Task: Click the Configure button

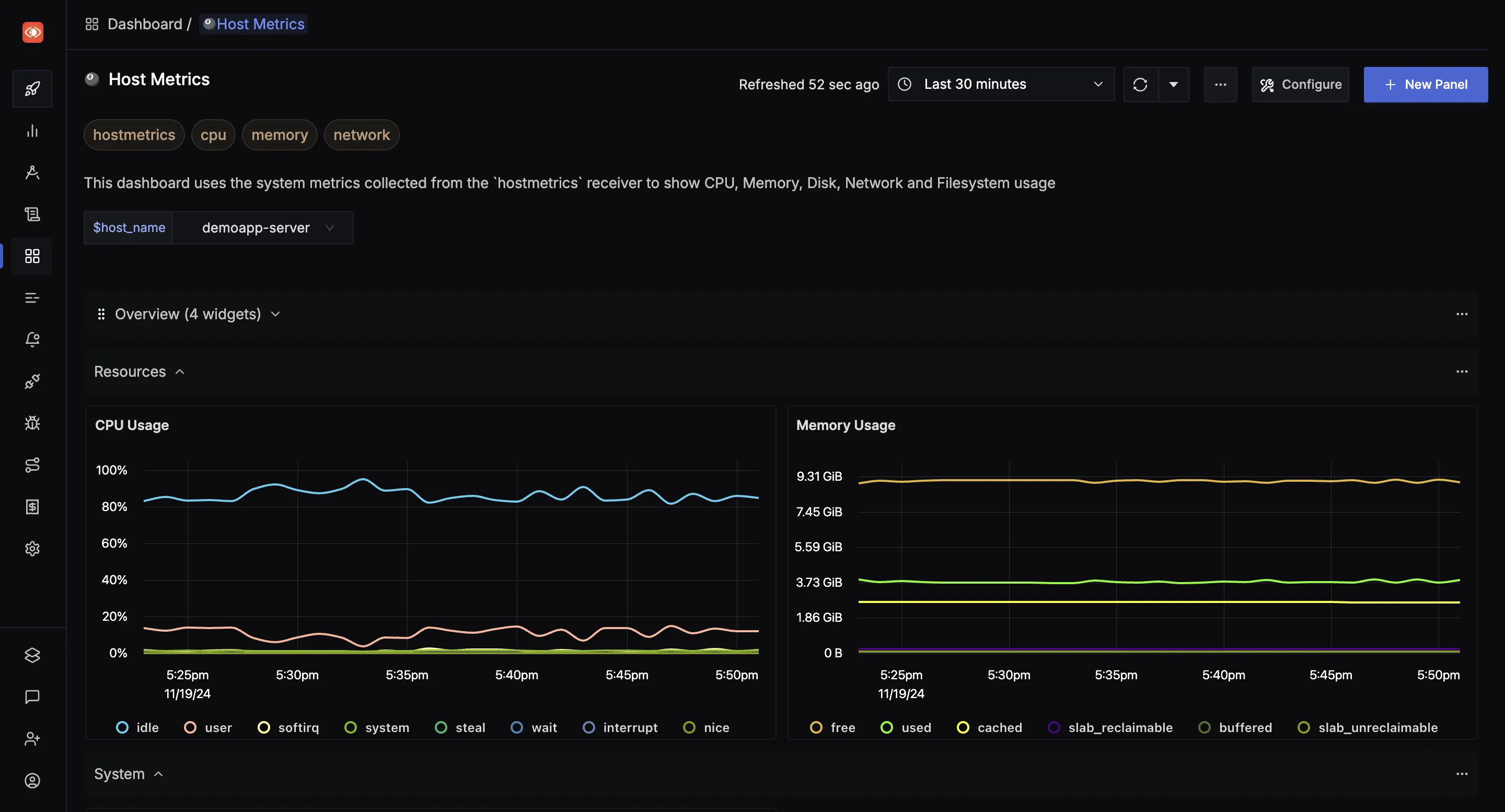Action: (x=1301, y=85)
